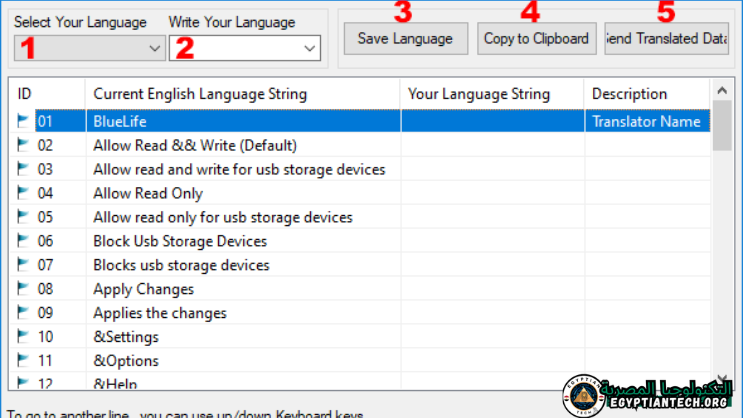The width and height of the screenshot is (743, 418).
Task: Click the vertical scrollbar of the list
Action: click(722, 250)
